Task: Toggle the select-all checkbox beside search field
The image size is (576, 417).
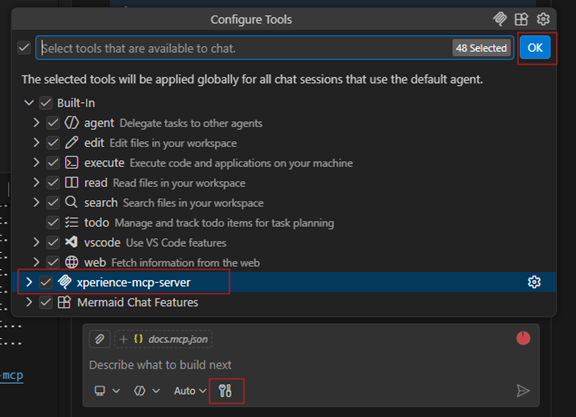Action: click(24, 47)
